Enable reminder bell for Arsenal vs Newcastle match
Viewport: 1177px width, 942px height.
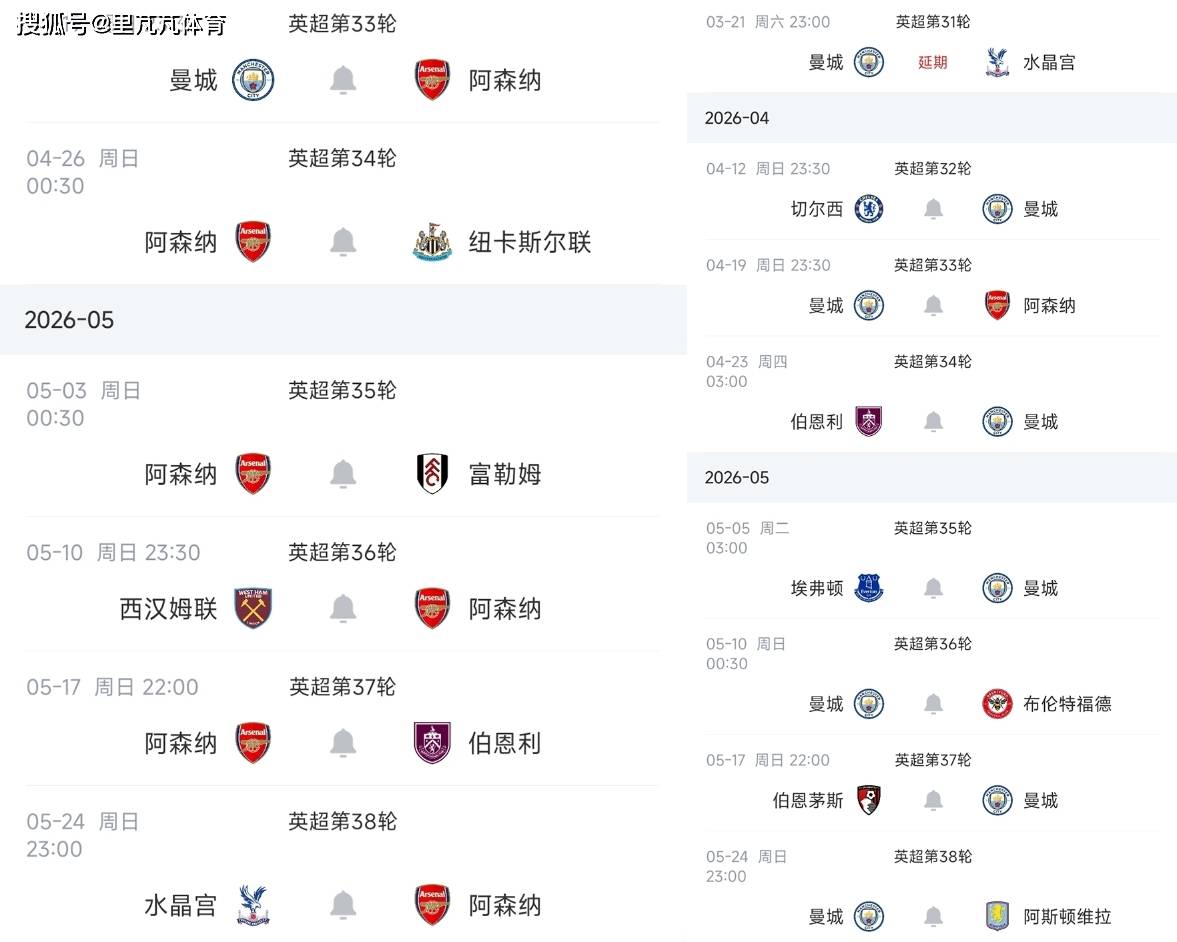343,242
